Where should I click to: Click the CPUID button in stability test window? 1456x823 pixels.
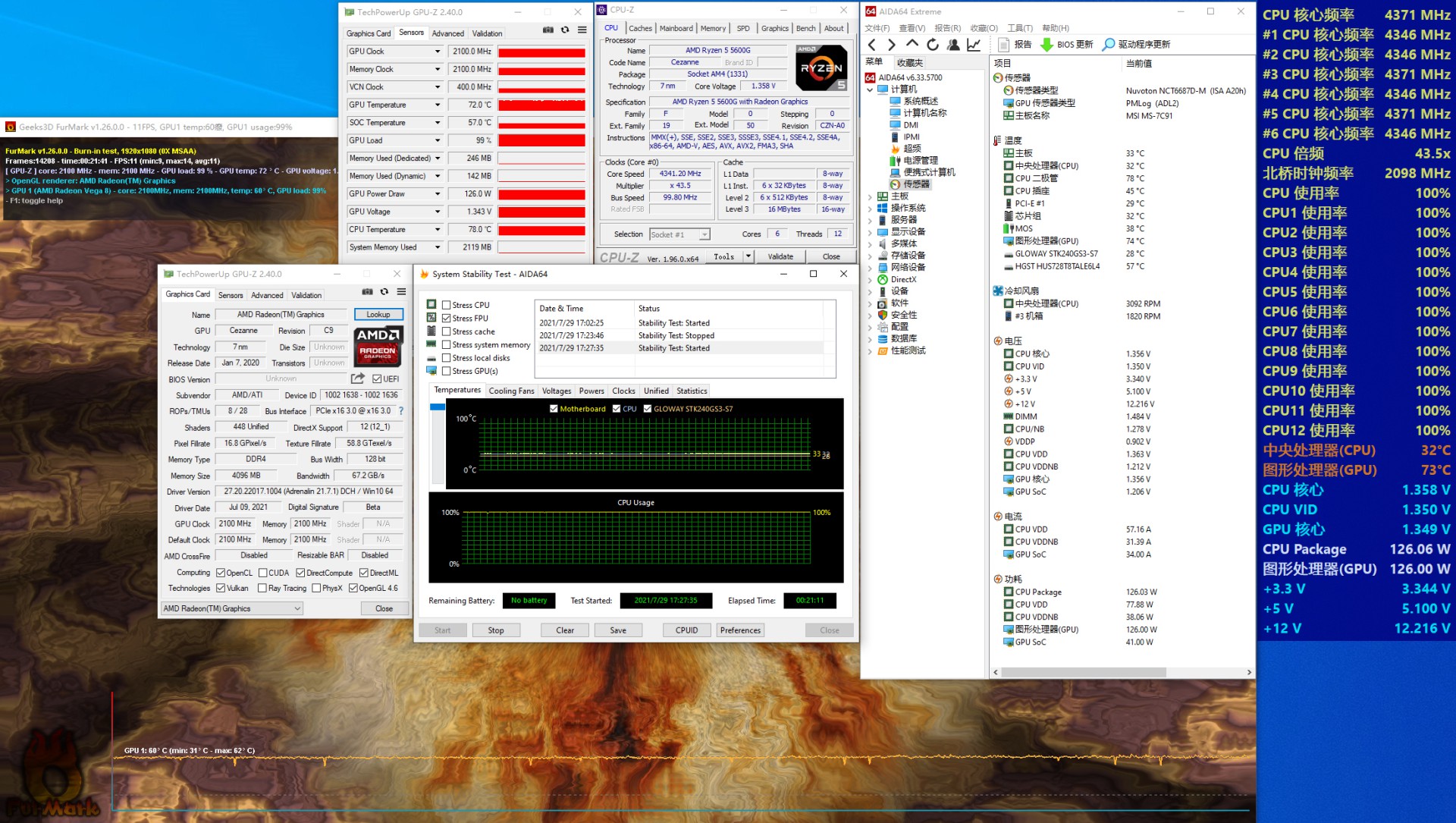(686, 630)
